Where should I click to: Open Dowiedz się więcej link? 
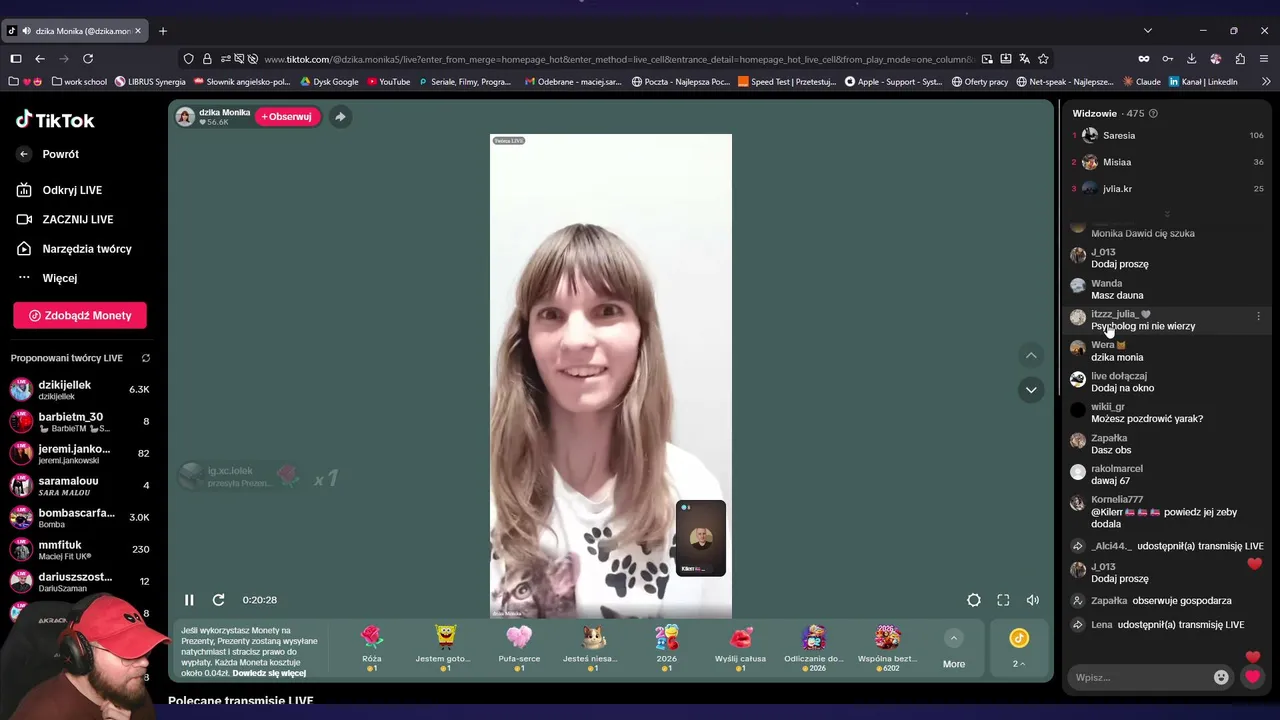tap(269, 673)
